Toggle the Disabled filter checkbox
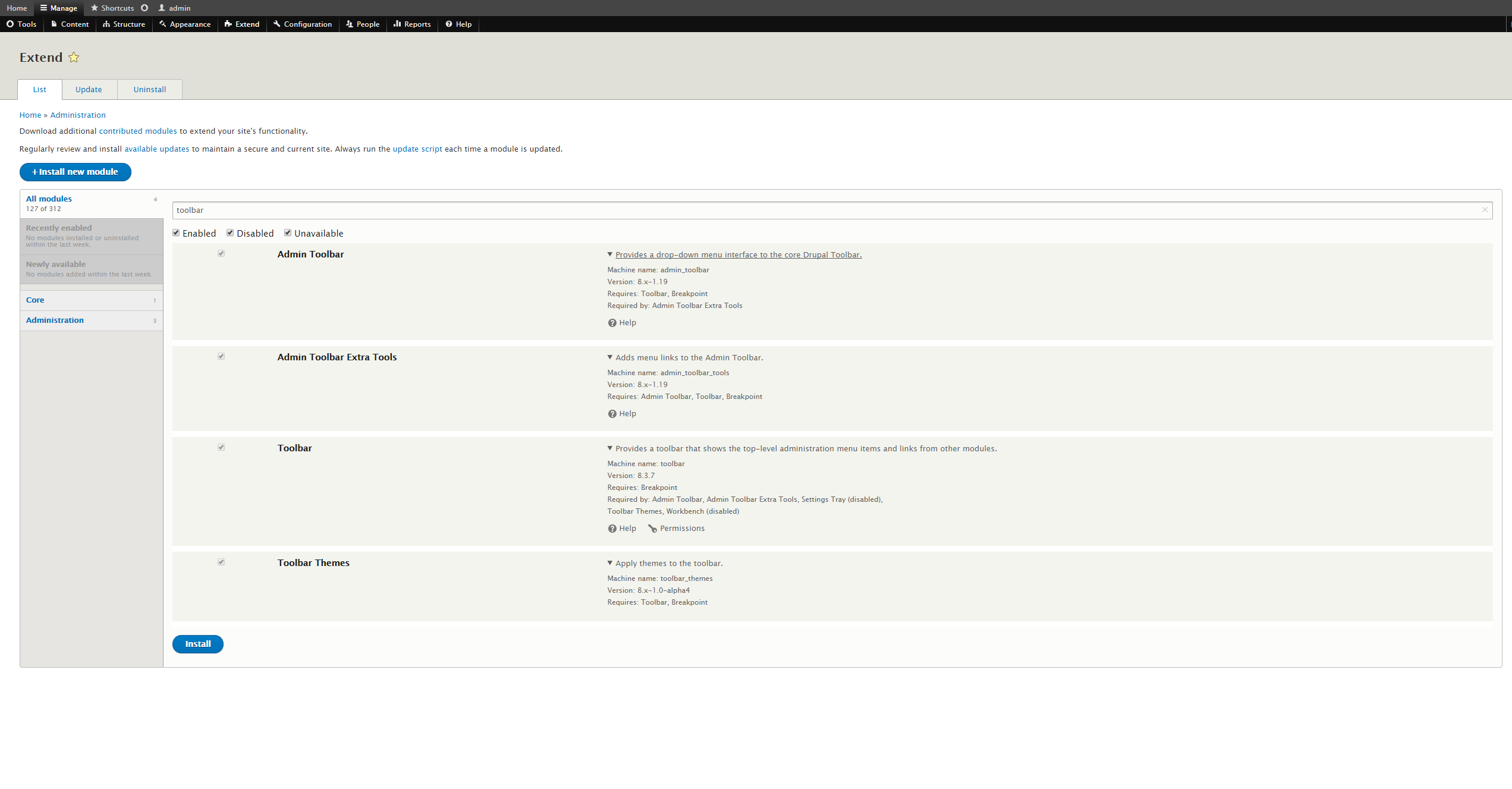The width and height of the screenshot is (1512, 789). [x=230, y=233]
